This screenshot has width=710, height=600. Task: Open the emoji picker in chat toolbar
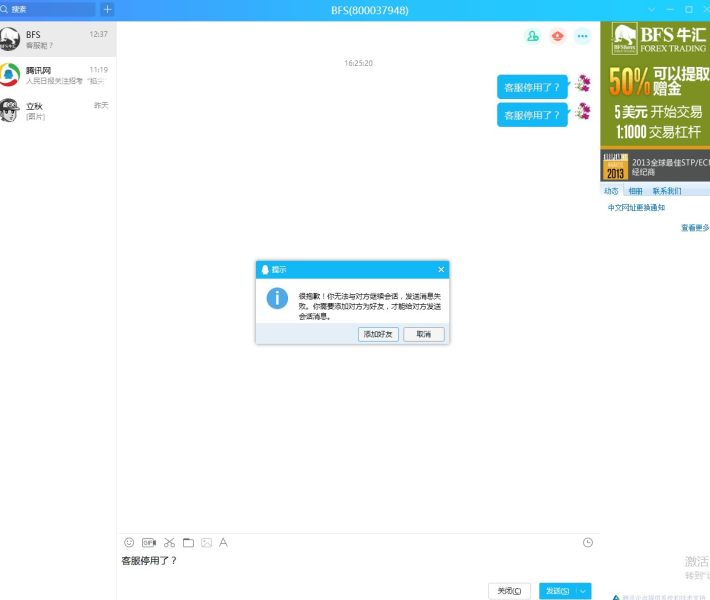pos(129,542)
